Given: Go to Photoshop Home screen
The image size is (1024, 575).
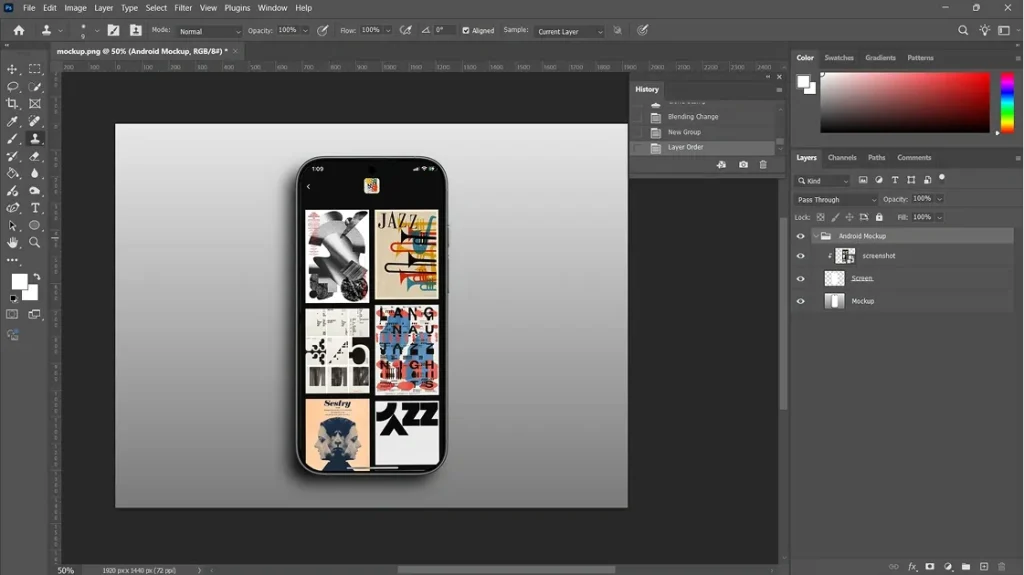Looking at the screenshot, I should click(19, 31).
